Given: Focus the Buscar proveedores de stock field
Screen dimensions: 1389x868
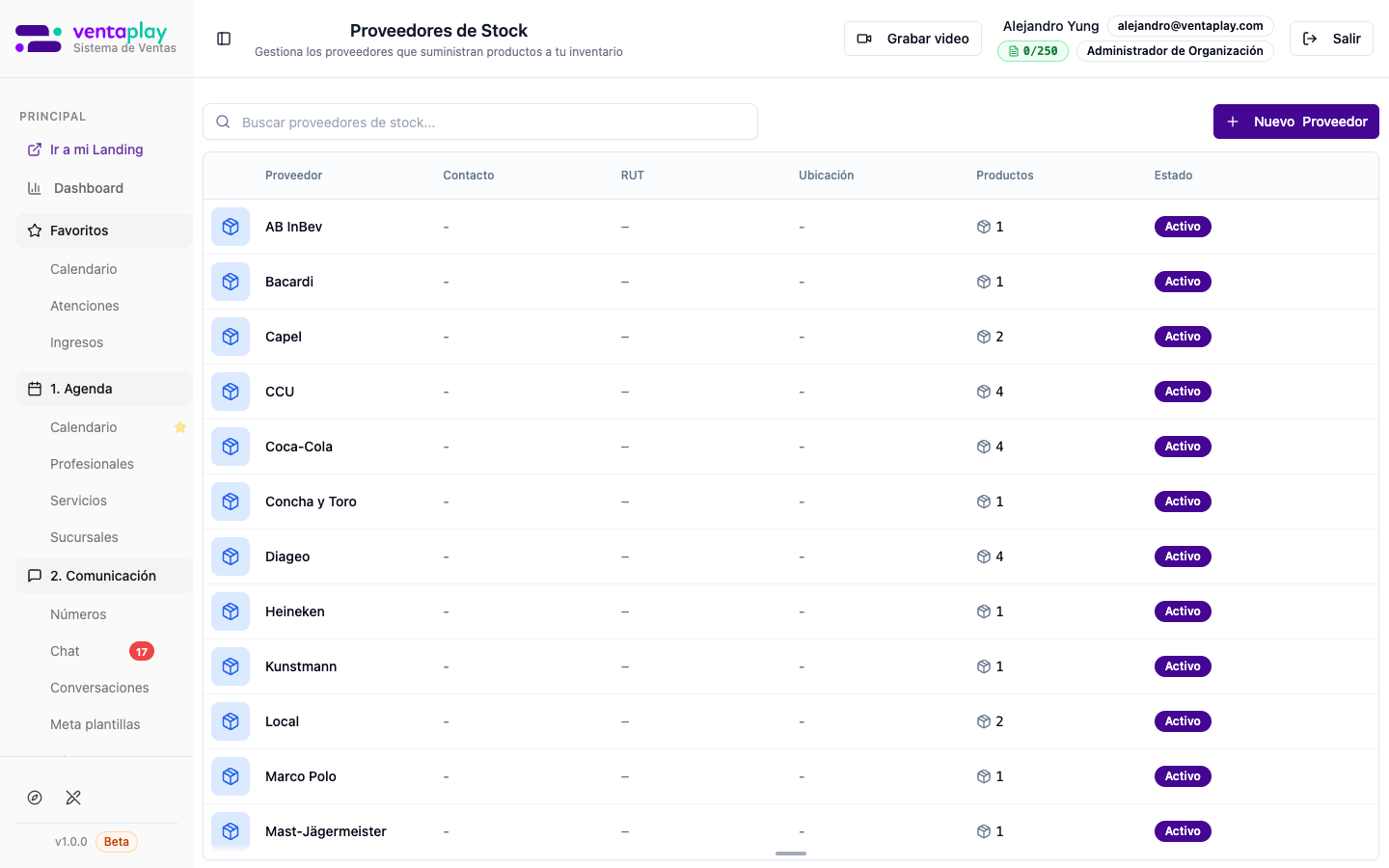Looking at the screenshot, I should click(480, 122).
